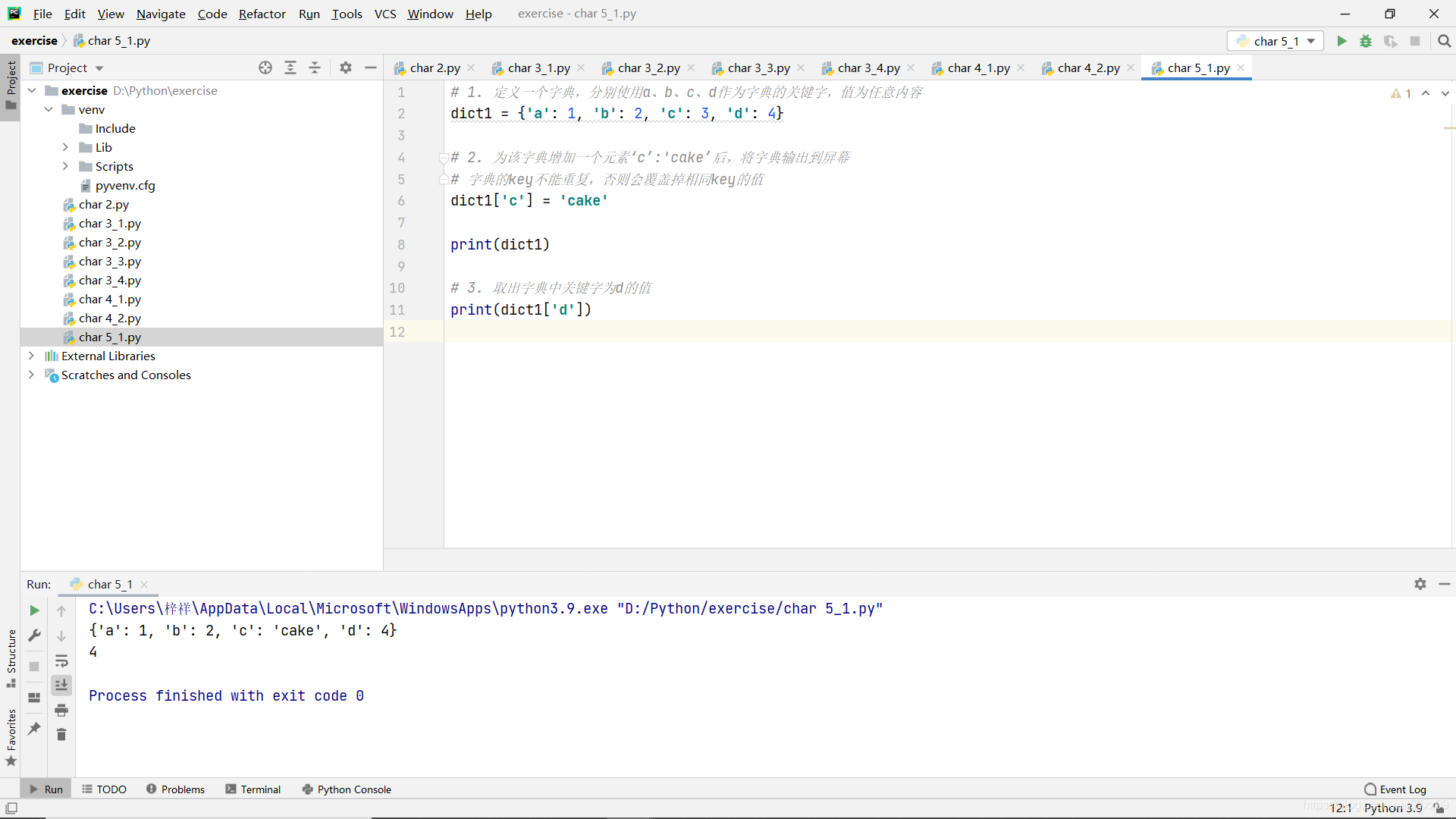Click the Run tool window button
Image resolution: width=1456 pixels, height=819 pixels.
tap(46, 789)
